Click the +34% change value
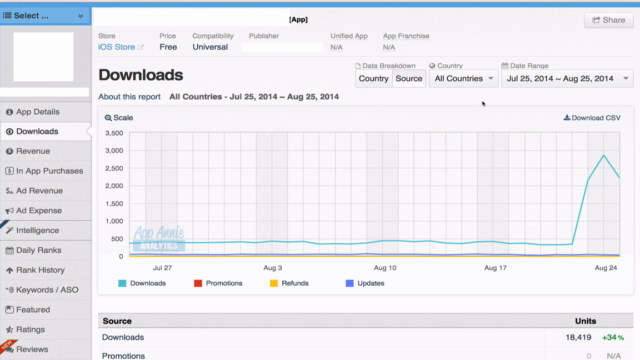Viewport: 640px width, 360px height. tap(613, 338)
